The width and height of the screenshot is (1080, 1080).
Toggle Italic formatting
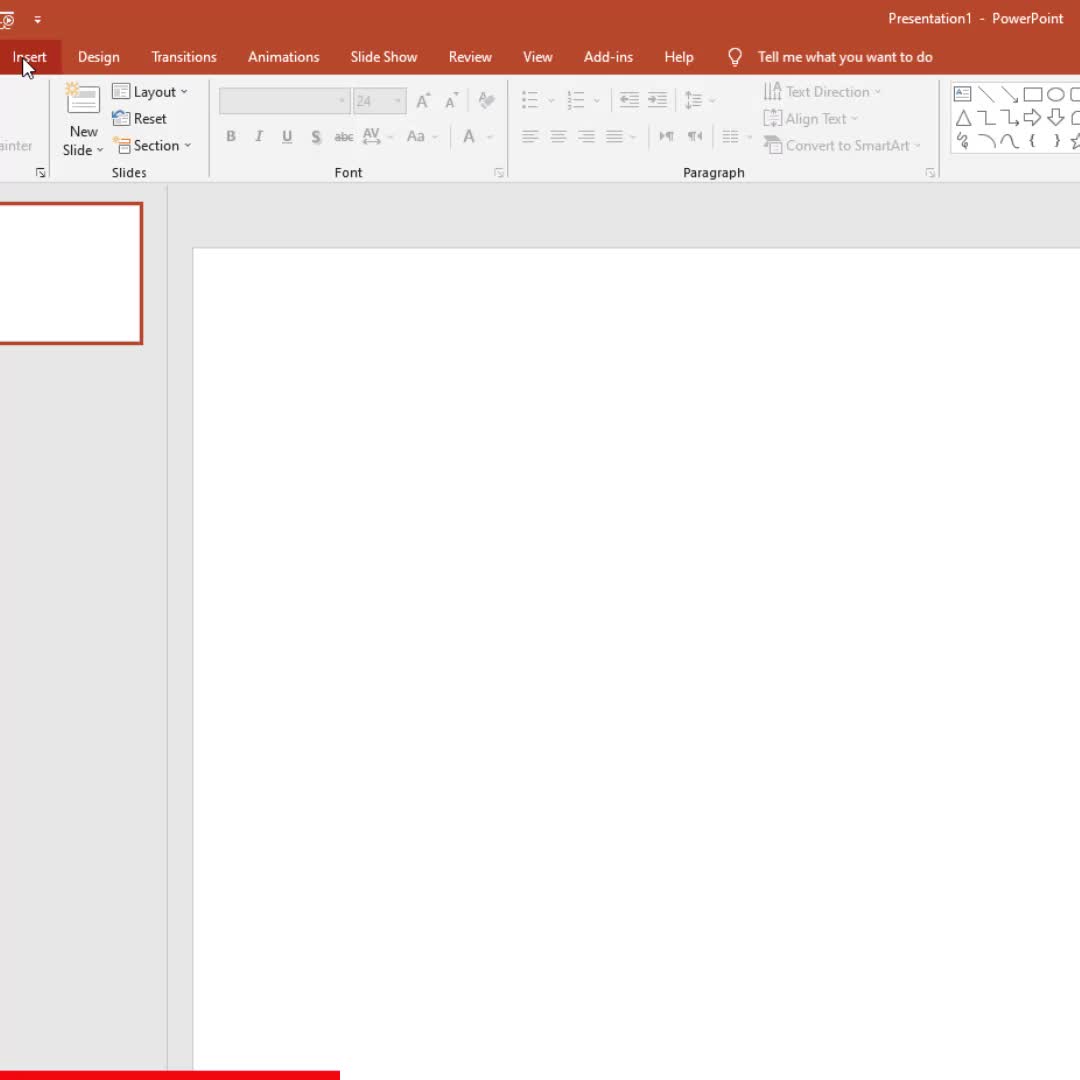(x=259, y=136)
